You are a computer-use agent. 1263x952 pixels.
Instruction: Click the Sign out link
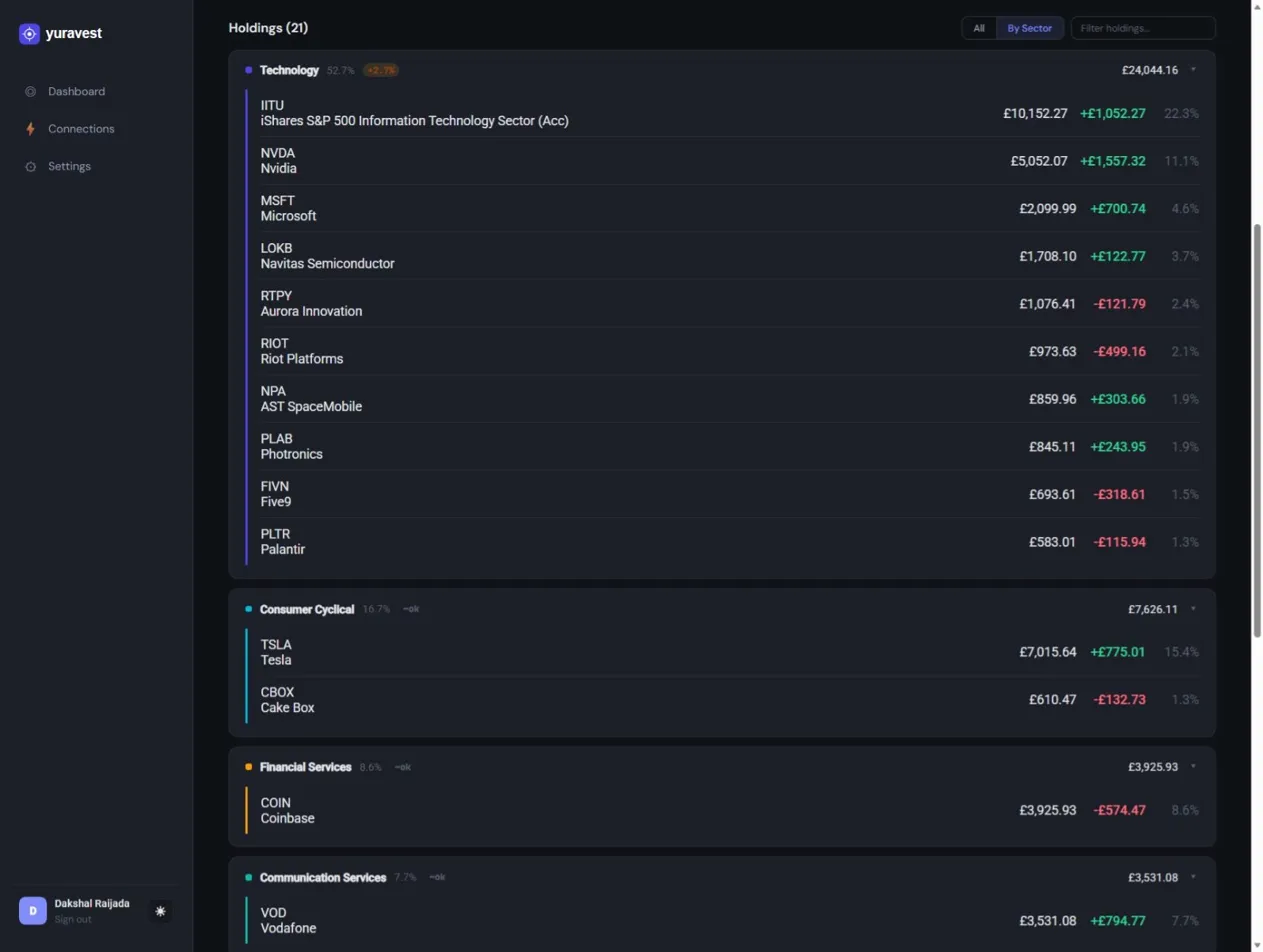[73, 919]
